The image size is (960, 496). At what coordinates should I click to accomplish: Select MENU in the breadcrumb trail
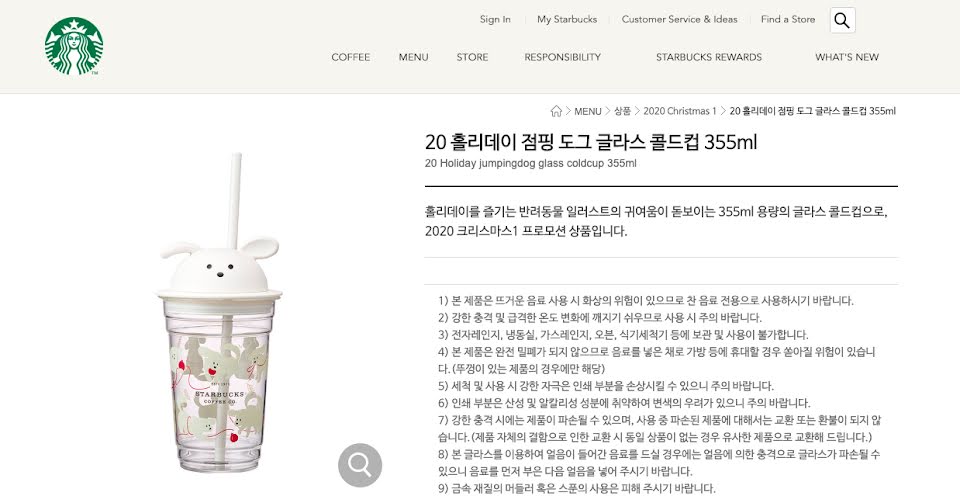pos(588,111)
